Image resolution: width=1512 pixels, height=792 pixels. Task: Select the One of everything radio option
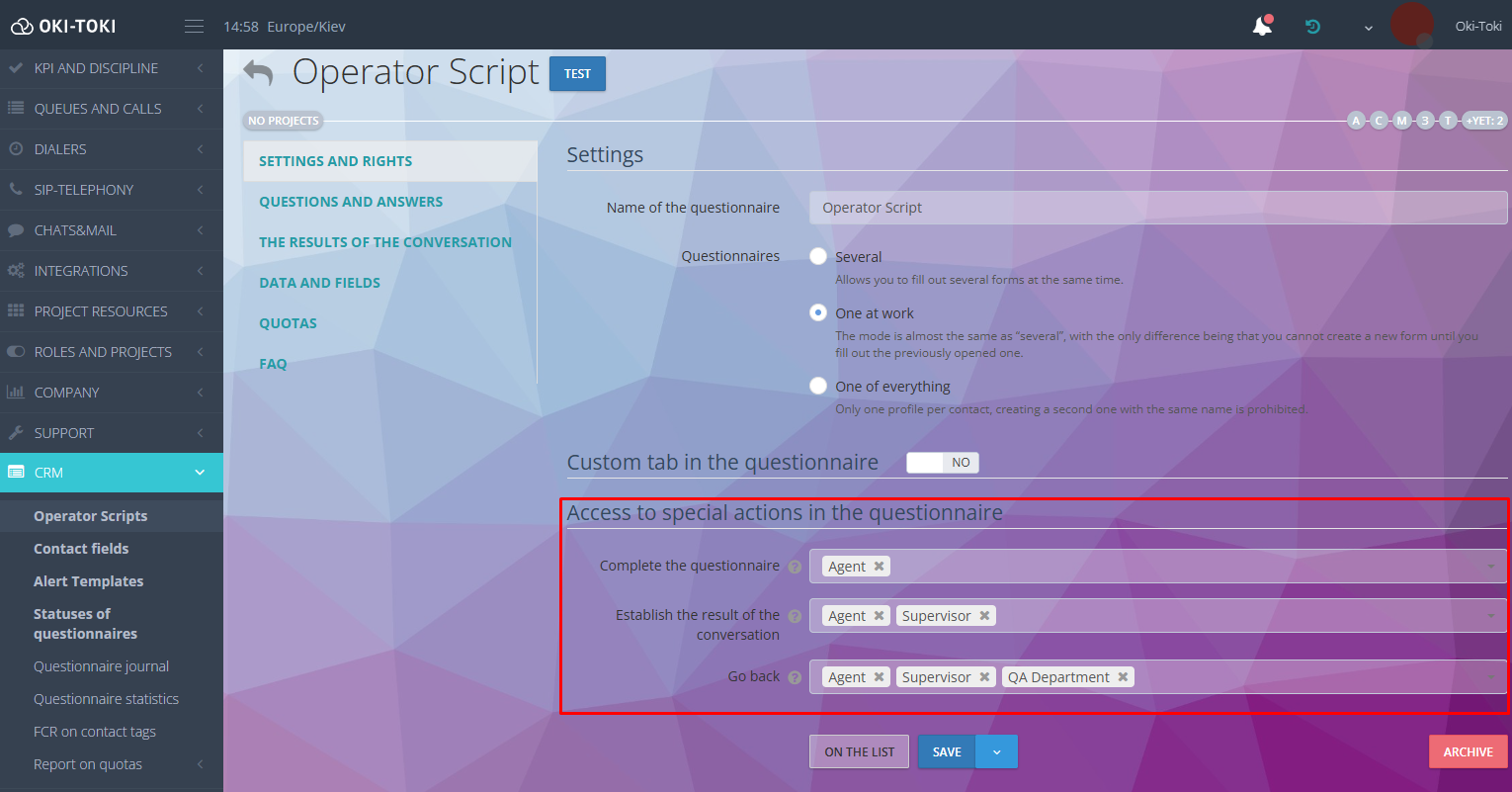coord(818,386)
